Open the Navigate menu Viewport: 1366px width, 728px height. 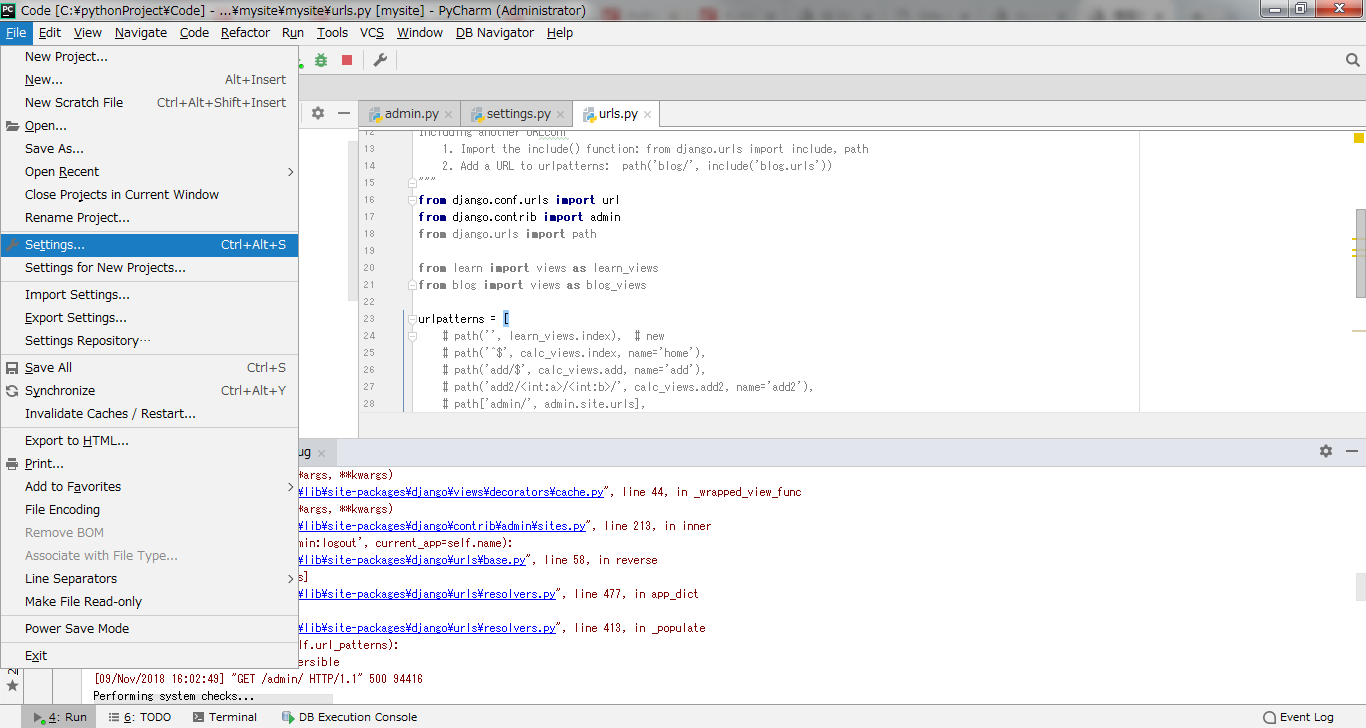pyautogui.click(x=141, y=33)
